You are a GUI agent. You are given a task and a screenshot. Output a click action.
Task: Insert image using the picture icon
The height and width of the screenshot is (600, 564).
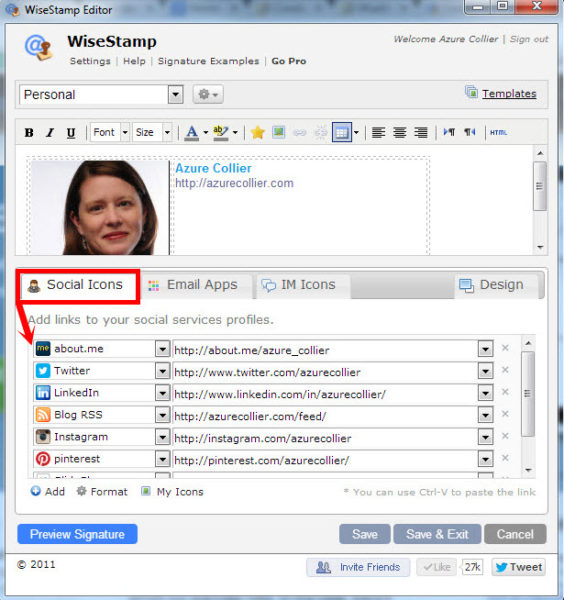(279, 132)
